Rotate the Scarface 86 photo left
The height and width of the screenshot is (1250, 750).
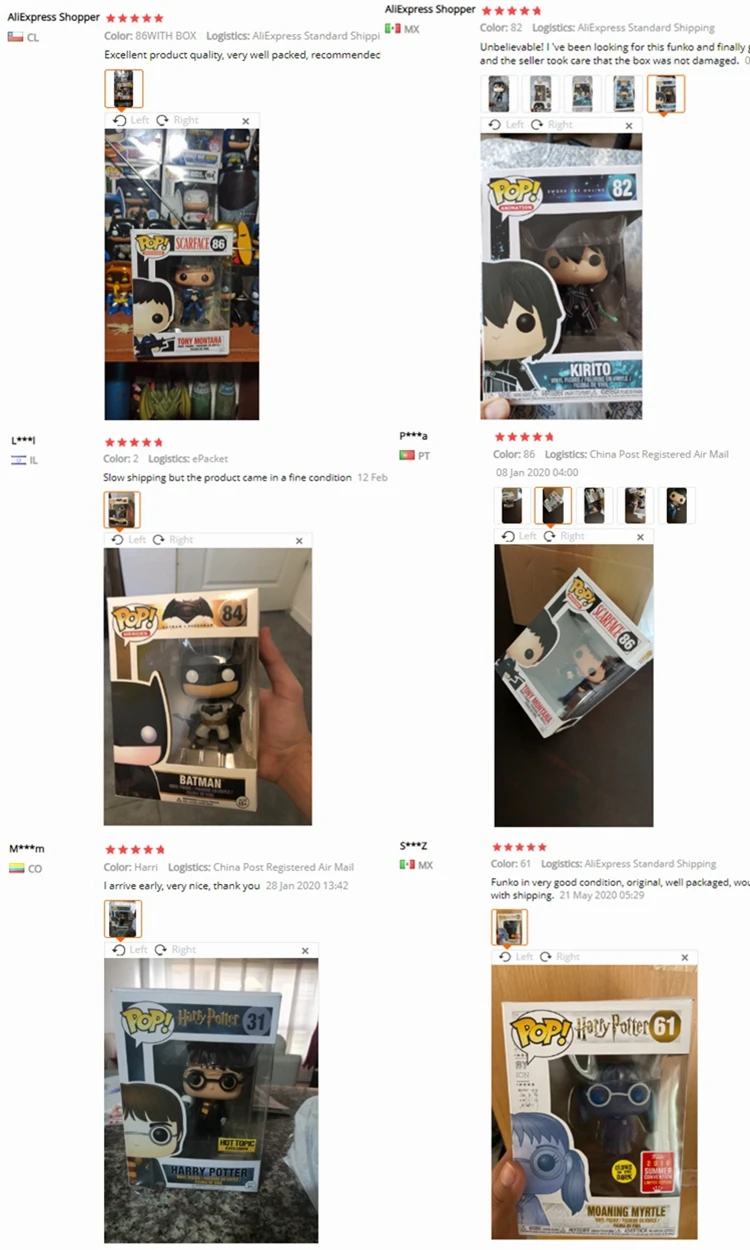(x=131, y=120)
